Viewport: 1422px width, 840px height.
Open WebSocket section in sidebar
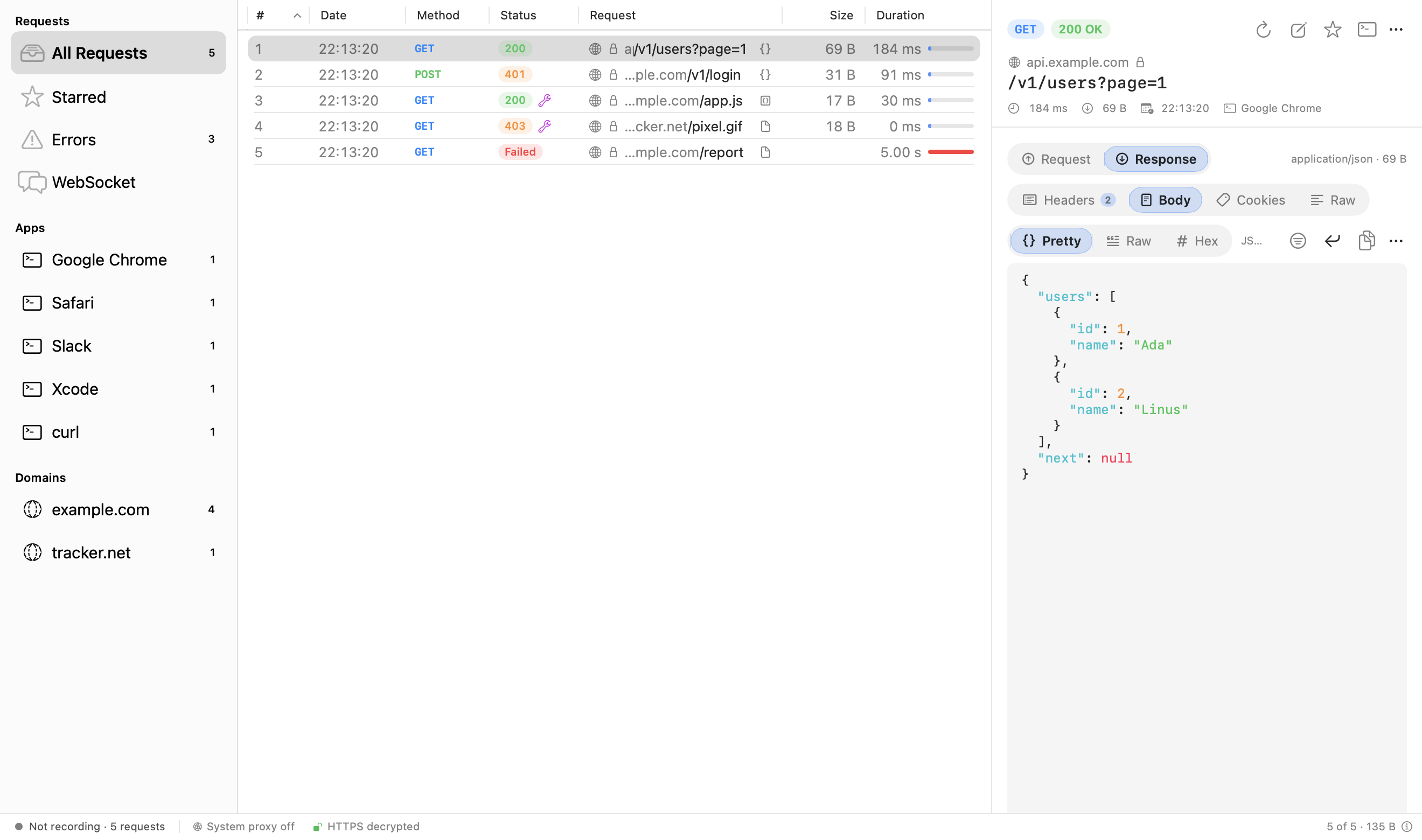point(119,182)
